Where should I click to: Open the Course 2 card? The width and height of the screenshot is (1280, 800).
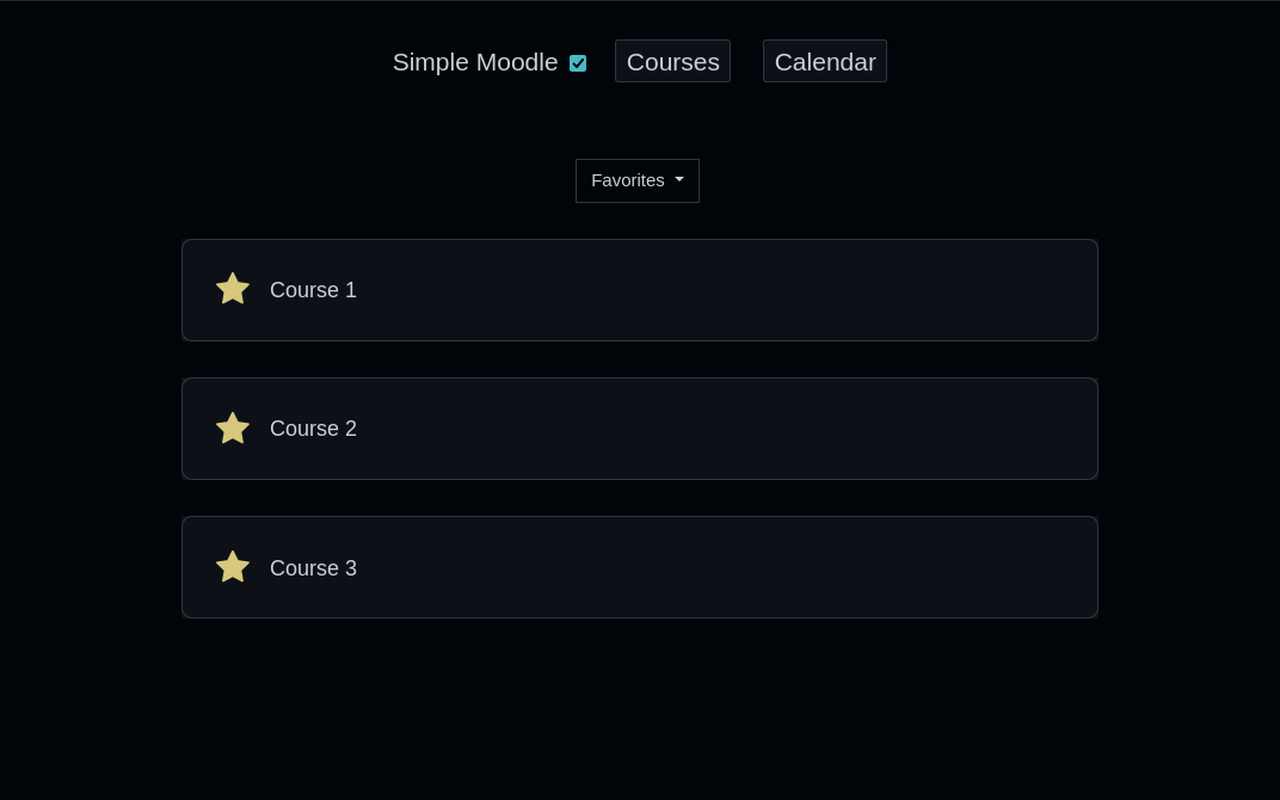tap(640, 428)
